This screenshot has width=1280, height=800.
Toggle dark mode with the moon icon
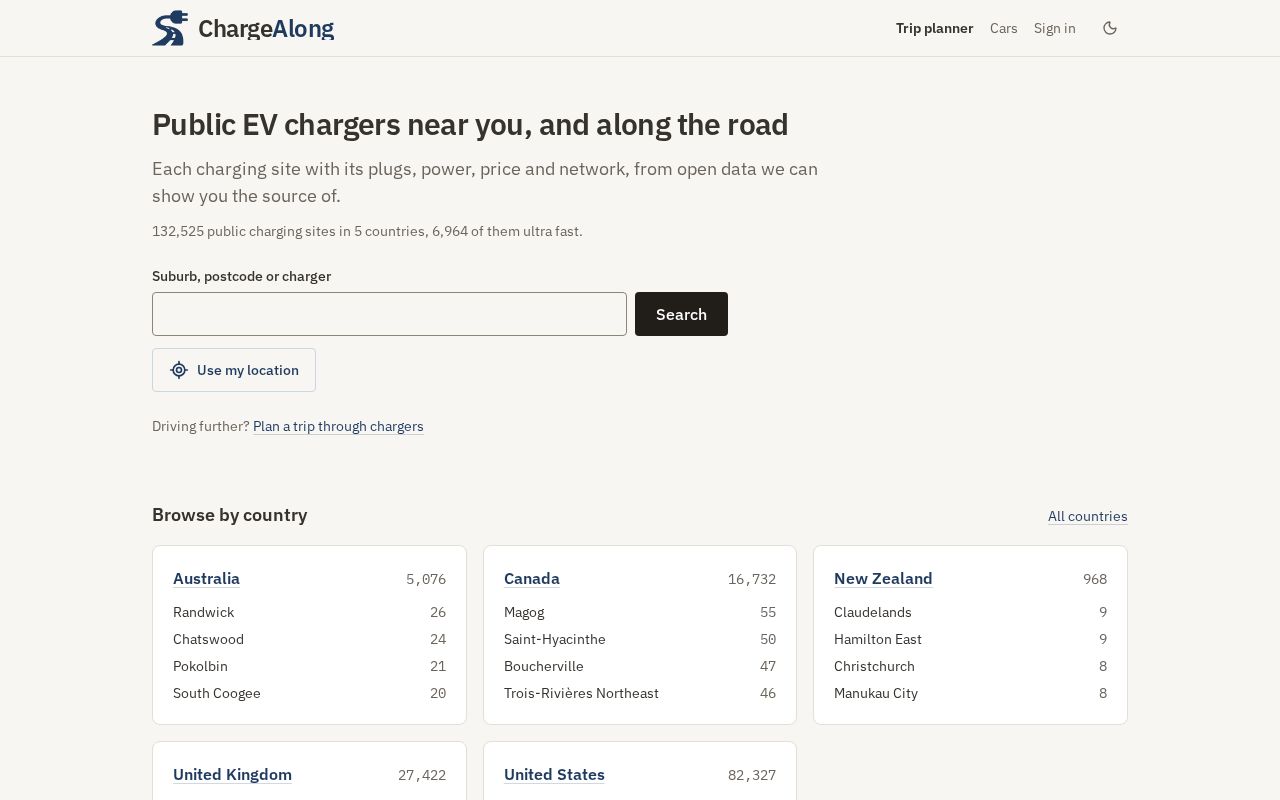click(1110, 28)
